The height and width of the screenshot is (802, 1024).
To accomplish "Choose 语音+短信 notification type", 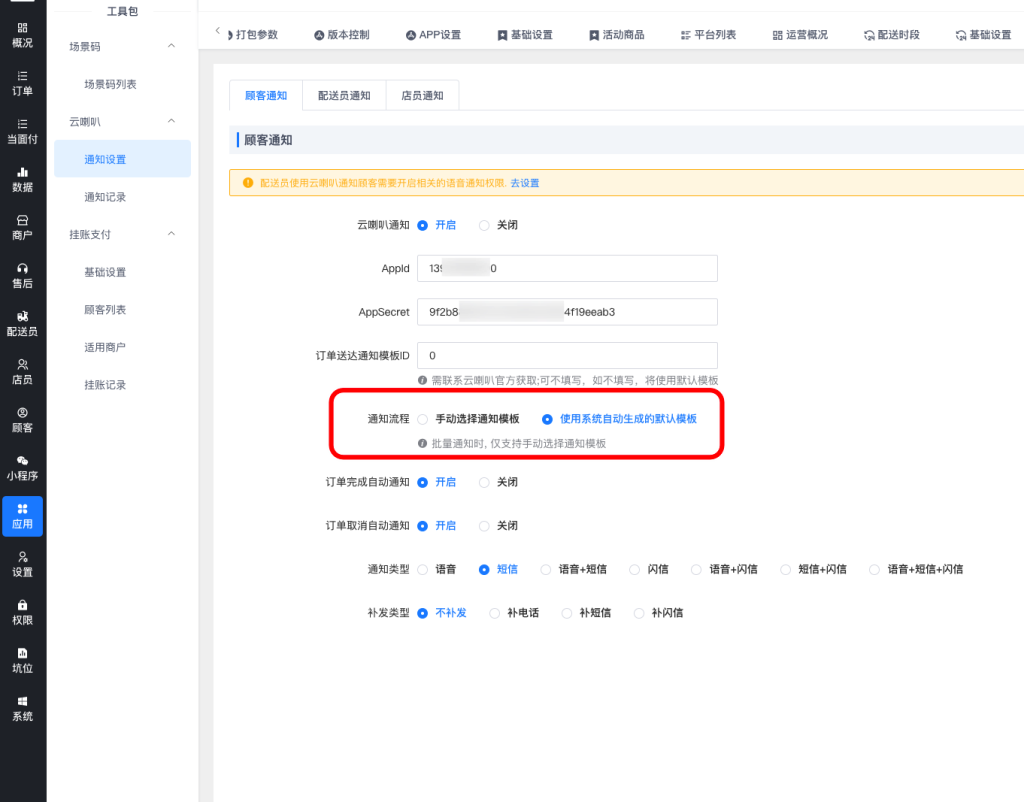I will (x=546, y=569).
